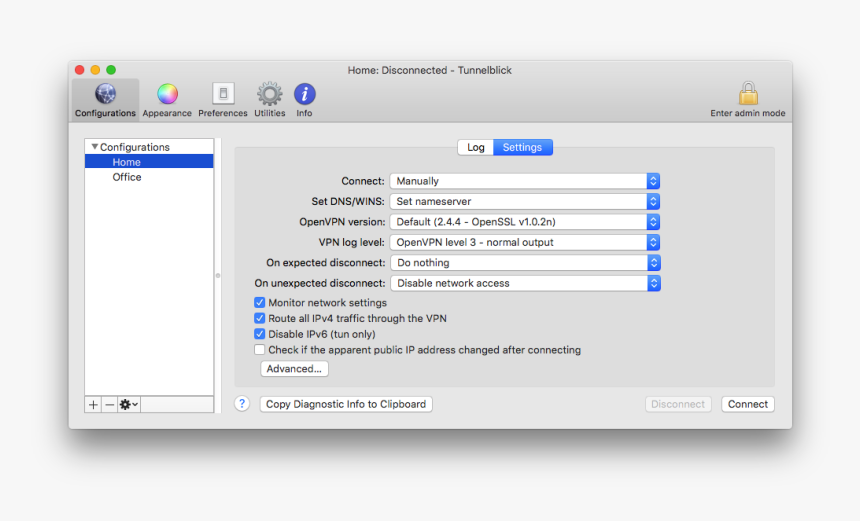Viewport: 860px width, 521px height.
Task: Enable Check if apparent public IP changed
Action: (x=259, y=349)
